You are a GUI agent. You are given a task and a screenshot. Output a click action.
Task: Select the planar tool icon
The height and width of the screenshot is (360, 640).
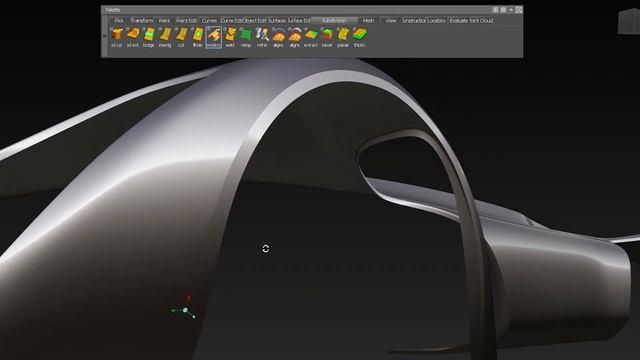point(343,37)
